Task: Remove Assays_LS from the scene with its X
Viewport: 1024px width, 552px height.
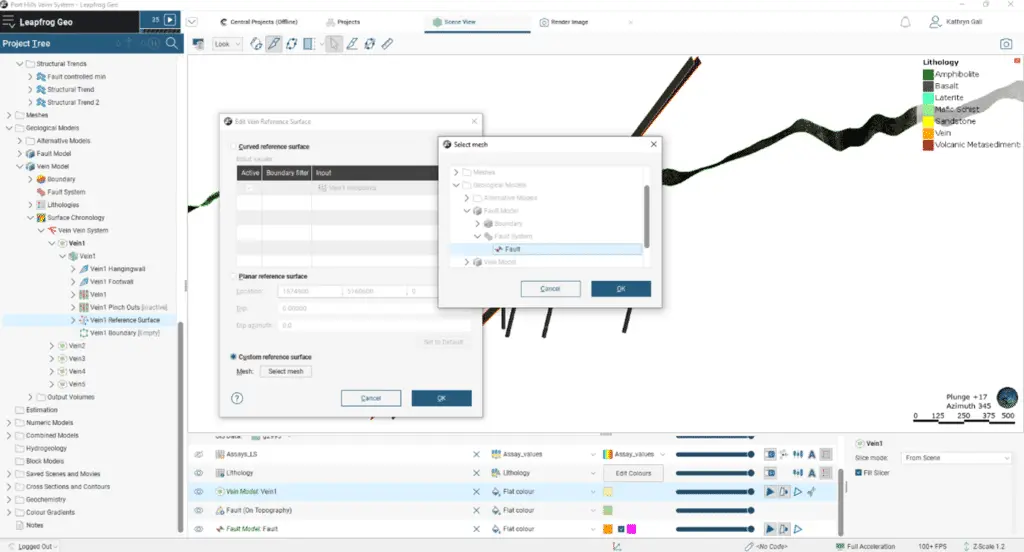Action: coord(476,454)
